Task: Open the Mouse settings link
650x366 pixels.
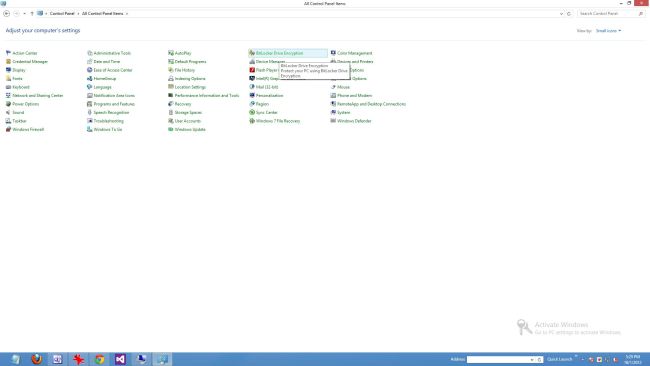Action: 343,87
